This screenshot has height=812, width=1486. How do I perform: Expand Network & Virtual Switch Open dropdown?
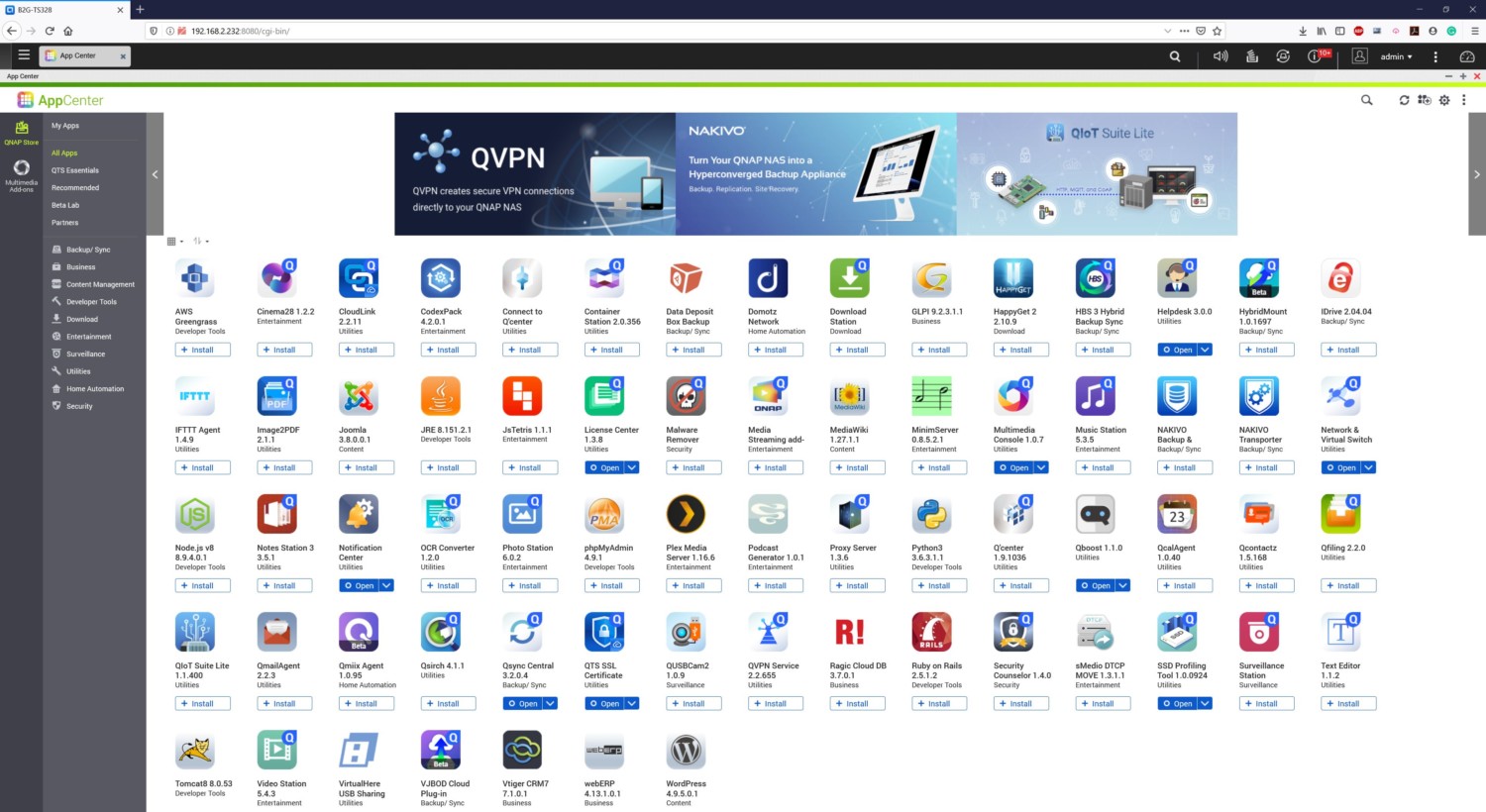pyautogui.click(x=1369, y=467)
